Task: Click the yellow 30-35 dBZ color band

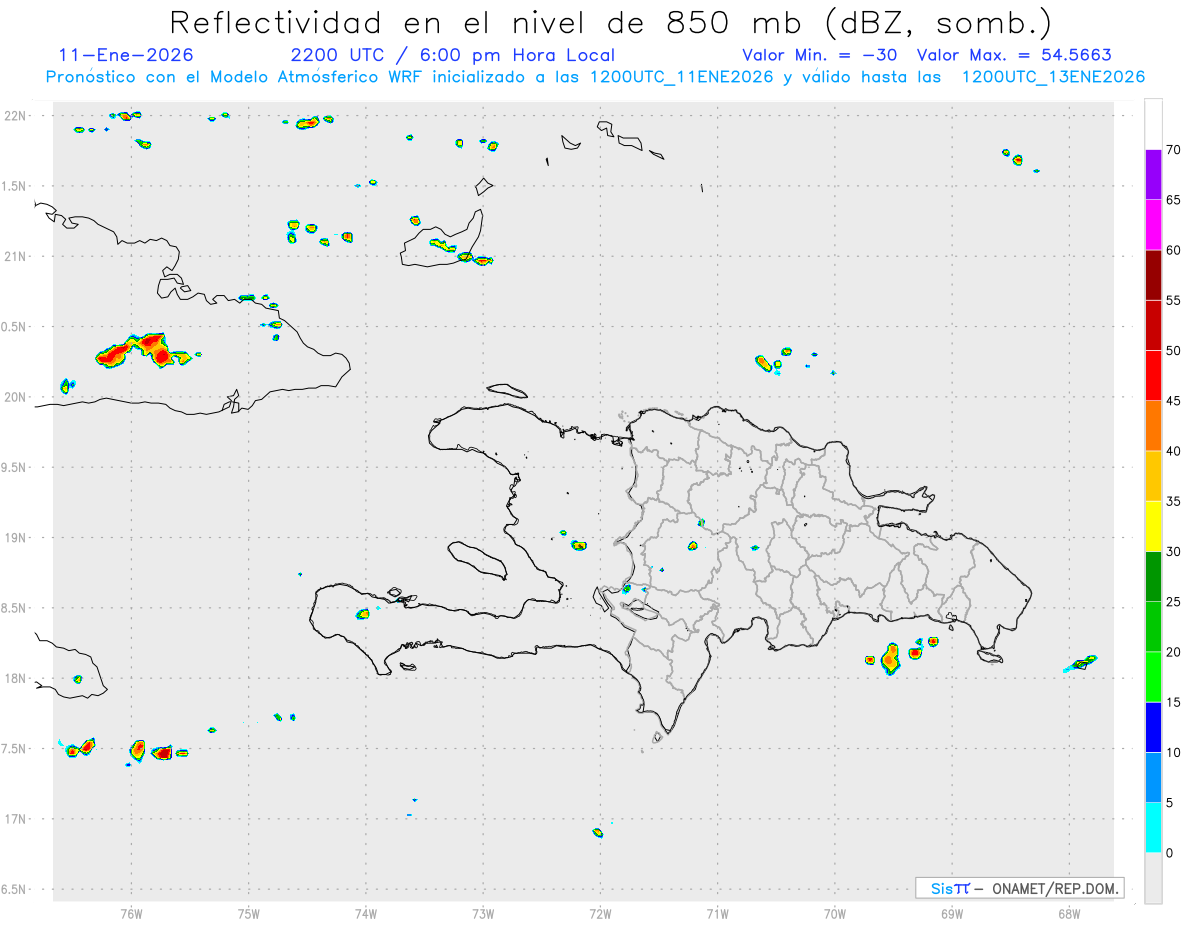Action: [1153, 526]
